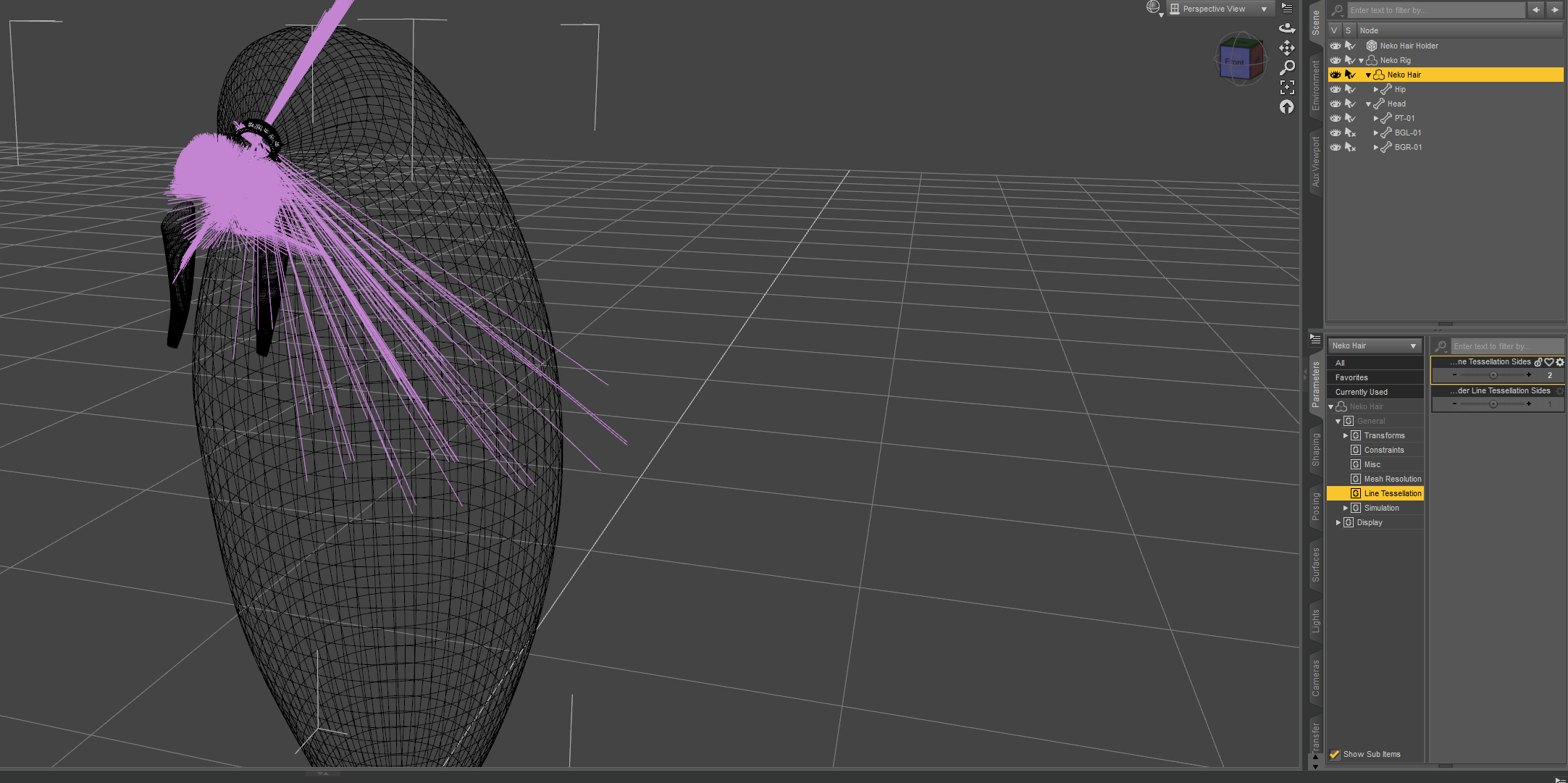Expand the Simulation property group
This screenshot has height=783, width=1568.
1346,508
